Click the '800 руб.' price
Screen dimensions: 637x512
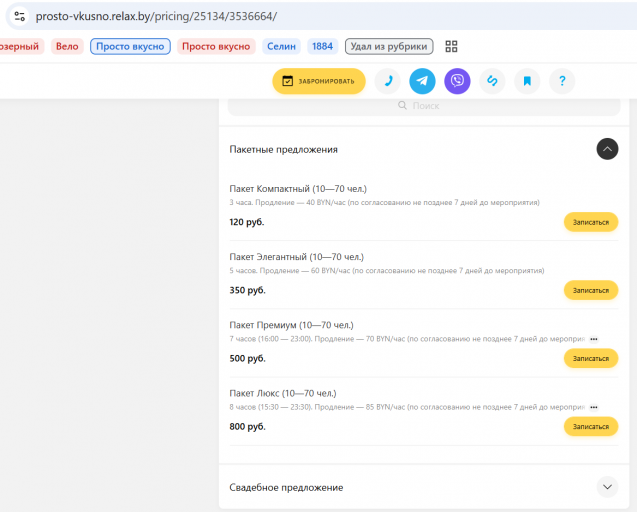(x=247, y=427)
